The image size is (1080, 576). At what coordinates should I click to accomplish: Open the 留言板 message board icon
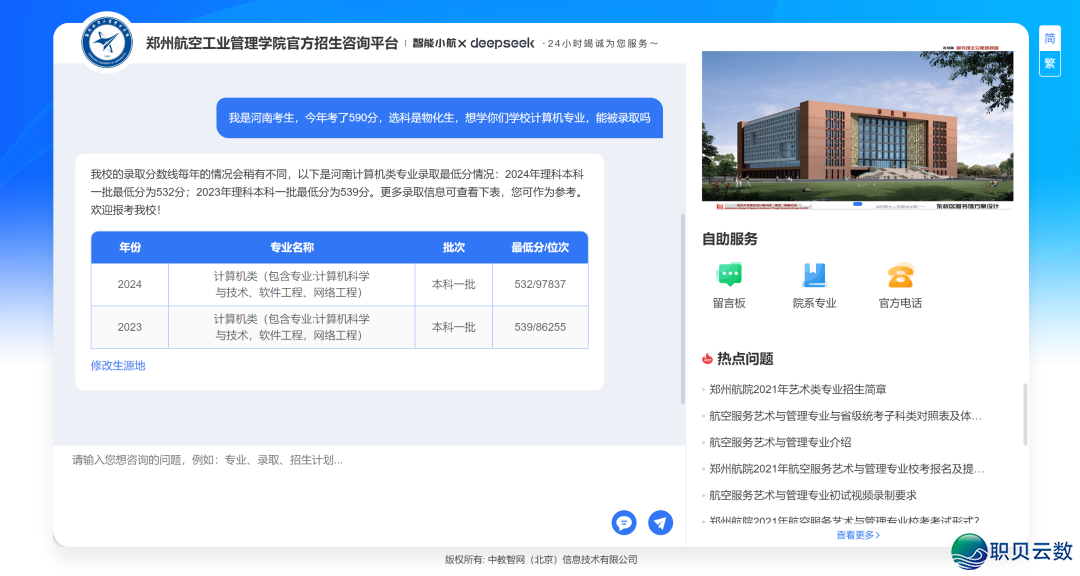coord(729,275)
